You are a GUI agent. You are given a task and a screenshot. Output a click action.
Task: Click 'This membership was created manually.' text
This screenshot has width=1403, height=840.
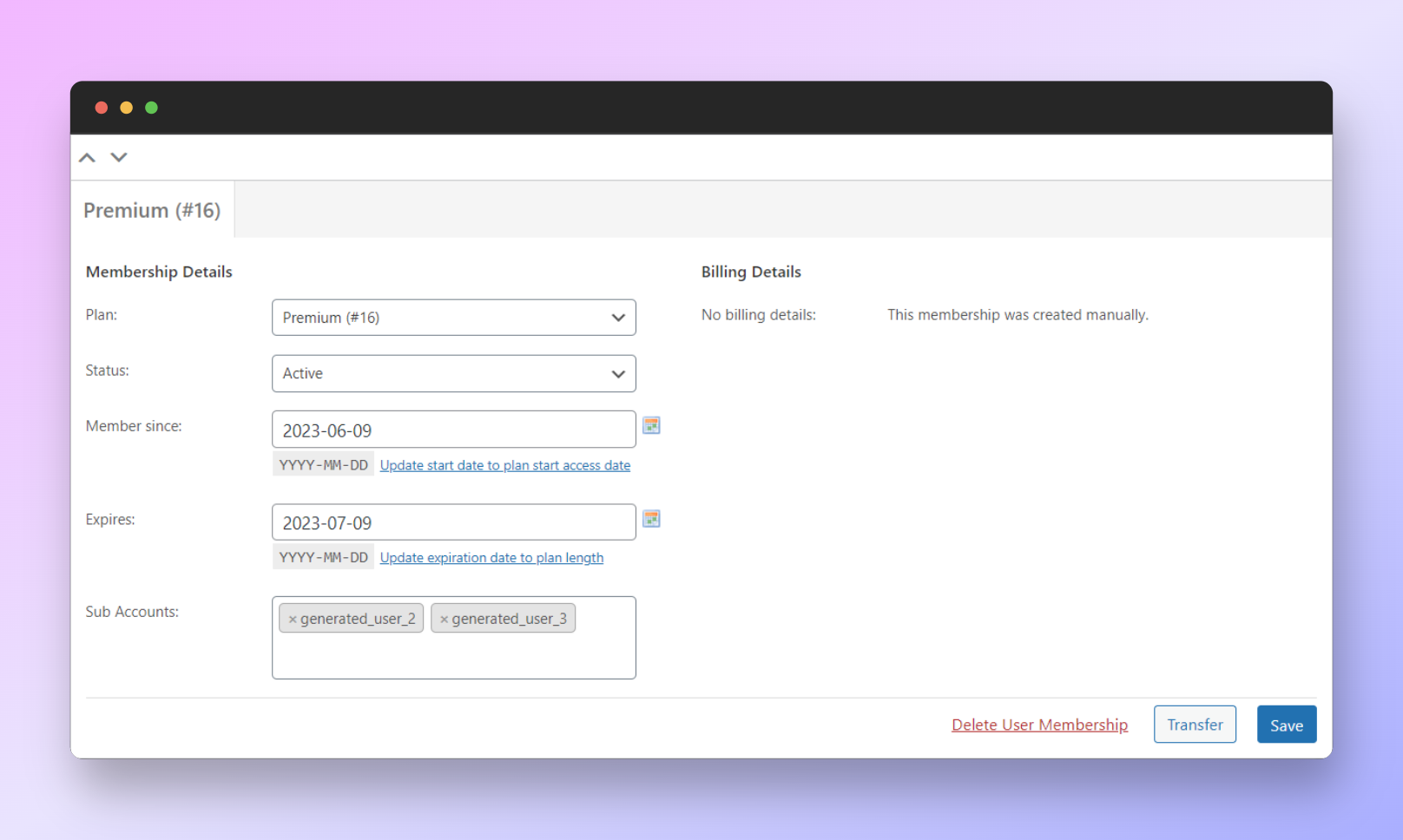coord(1018,315)
